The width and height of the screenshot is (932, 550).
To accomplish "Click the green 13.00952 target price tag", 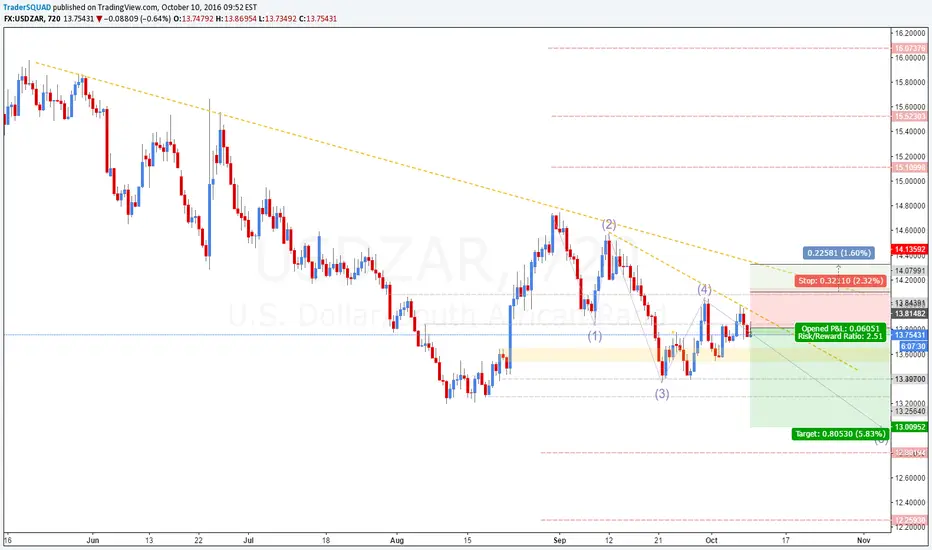I will click(909, 427).
